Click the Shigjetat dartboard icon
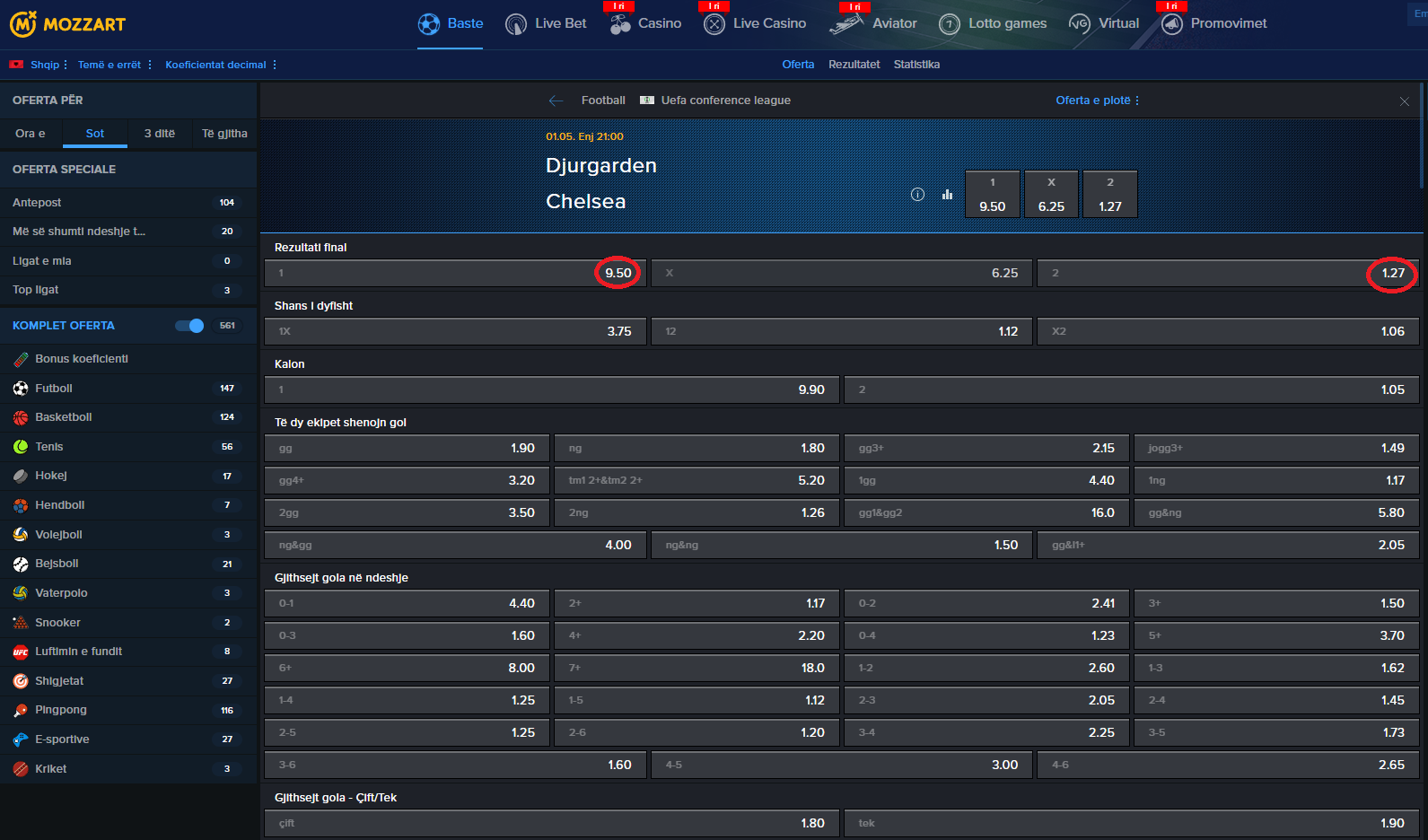 (21, 681)
